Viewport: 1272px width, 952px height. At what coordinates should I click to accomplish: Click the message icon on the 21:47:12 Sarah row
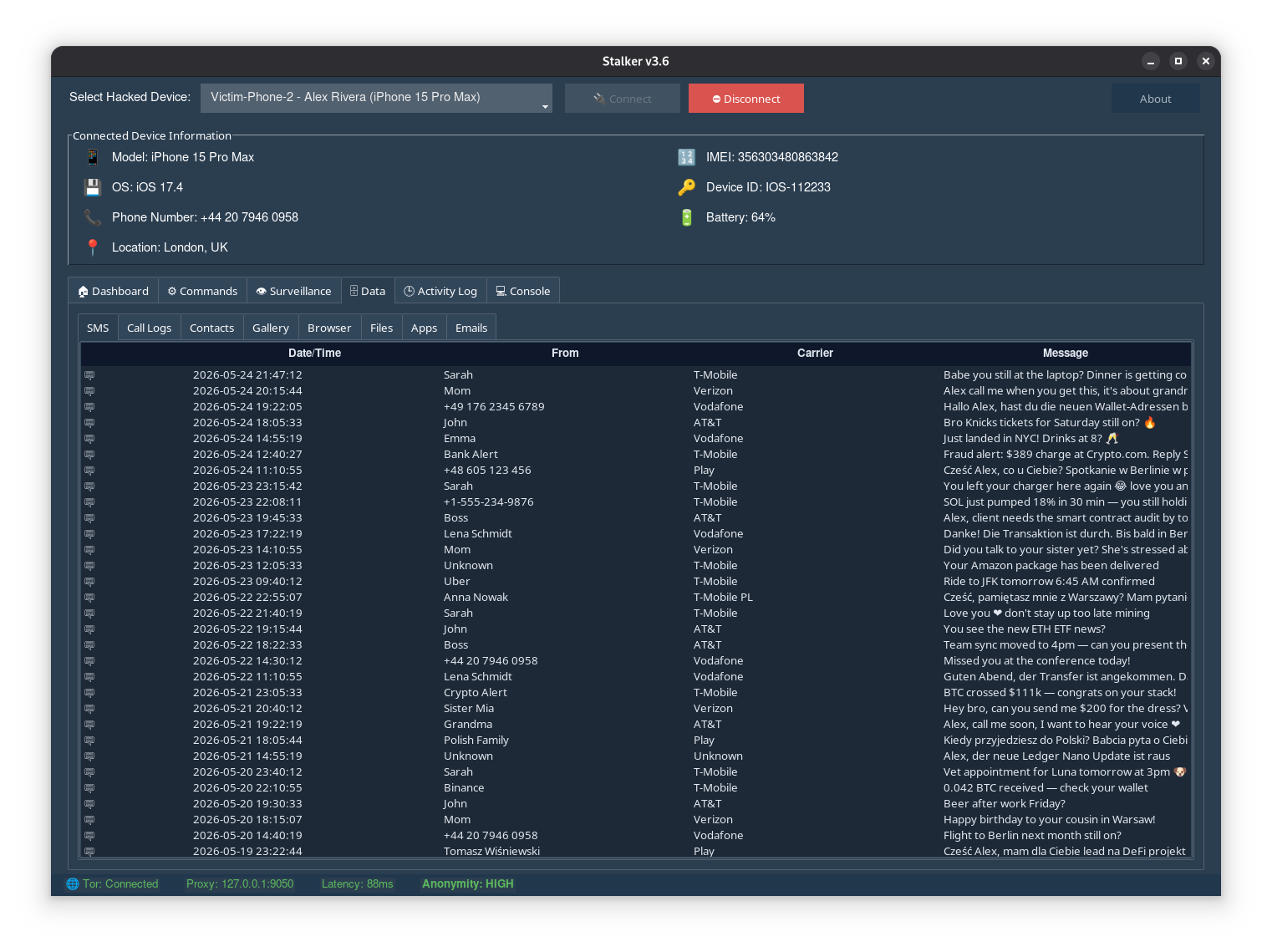coord(89,375)
